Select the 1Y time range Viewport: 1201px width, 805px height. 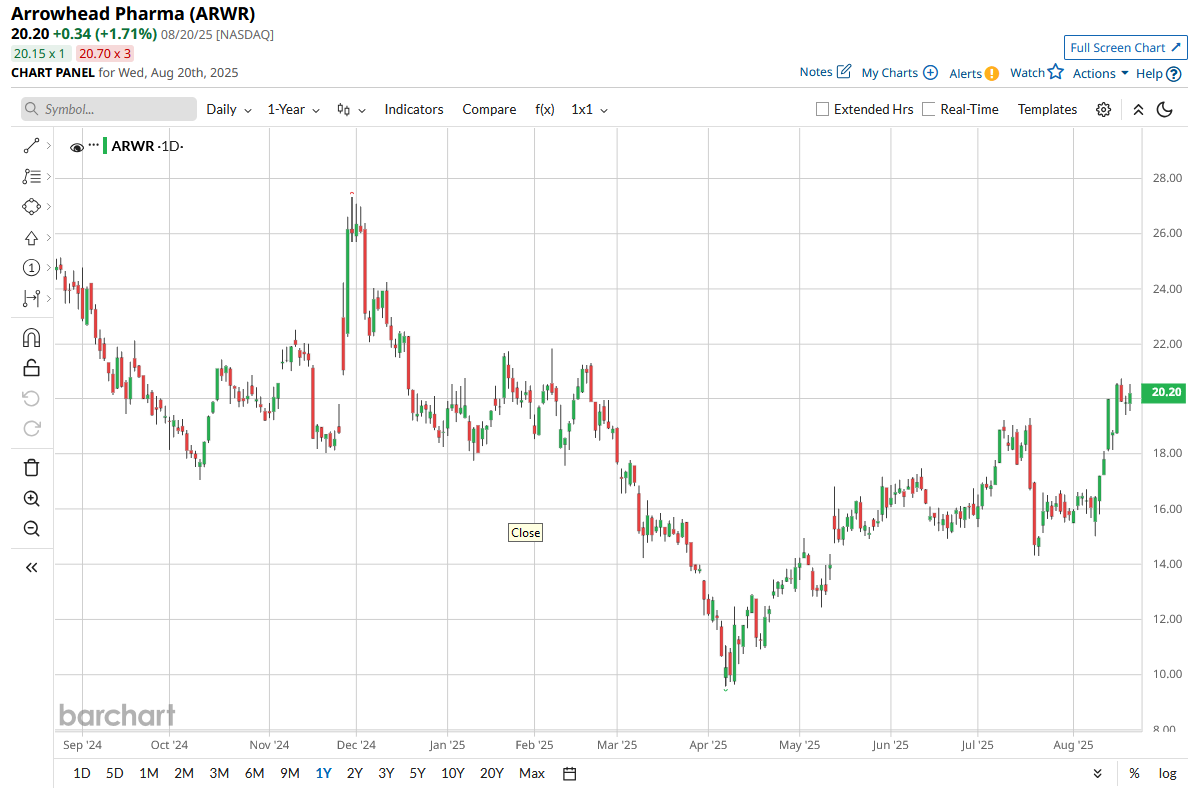(323, 773)
